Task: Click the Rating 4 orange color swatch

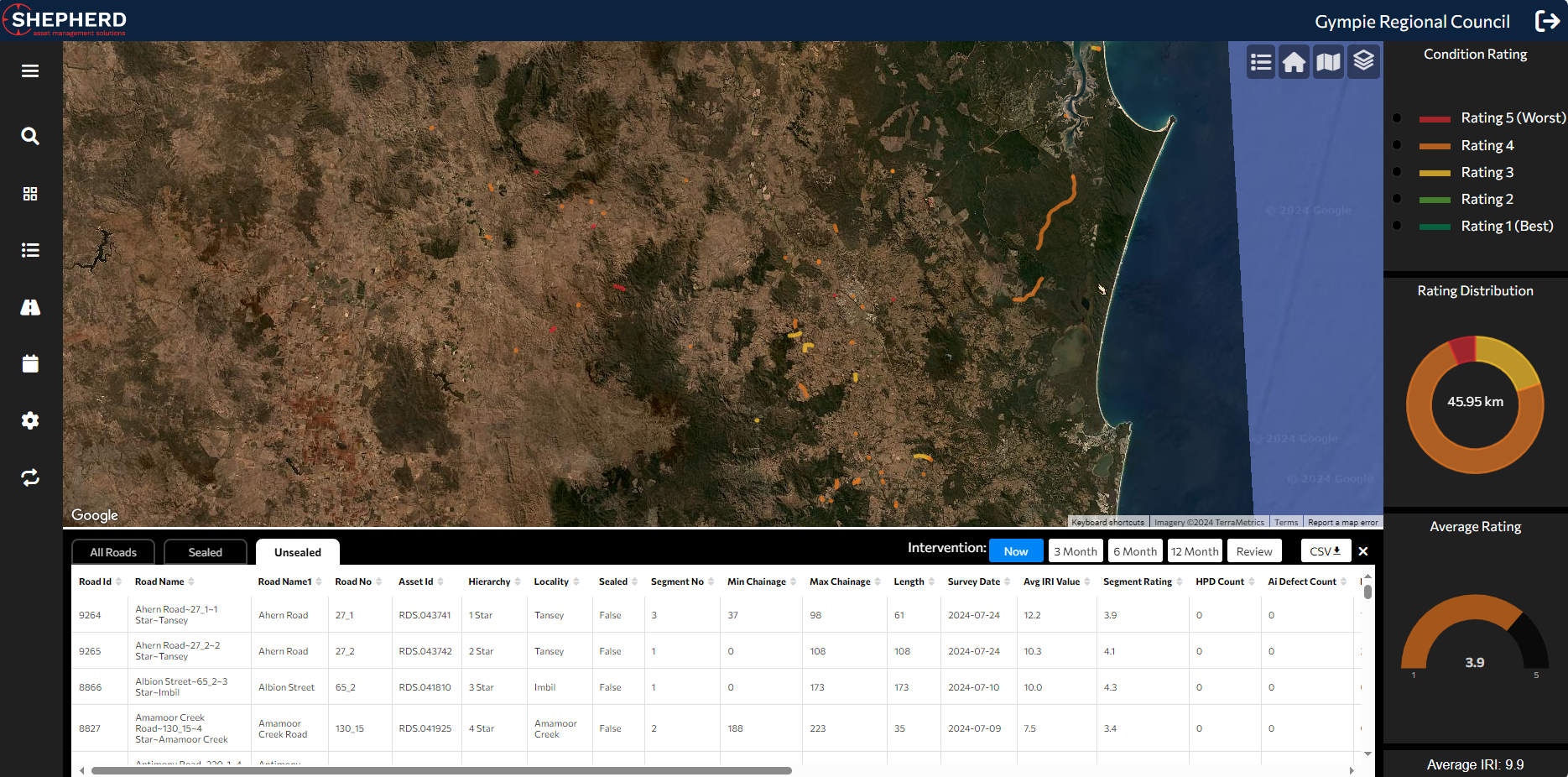Action: tap(1435, 146)
